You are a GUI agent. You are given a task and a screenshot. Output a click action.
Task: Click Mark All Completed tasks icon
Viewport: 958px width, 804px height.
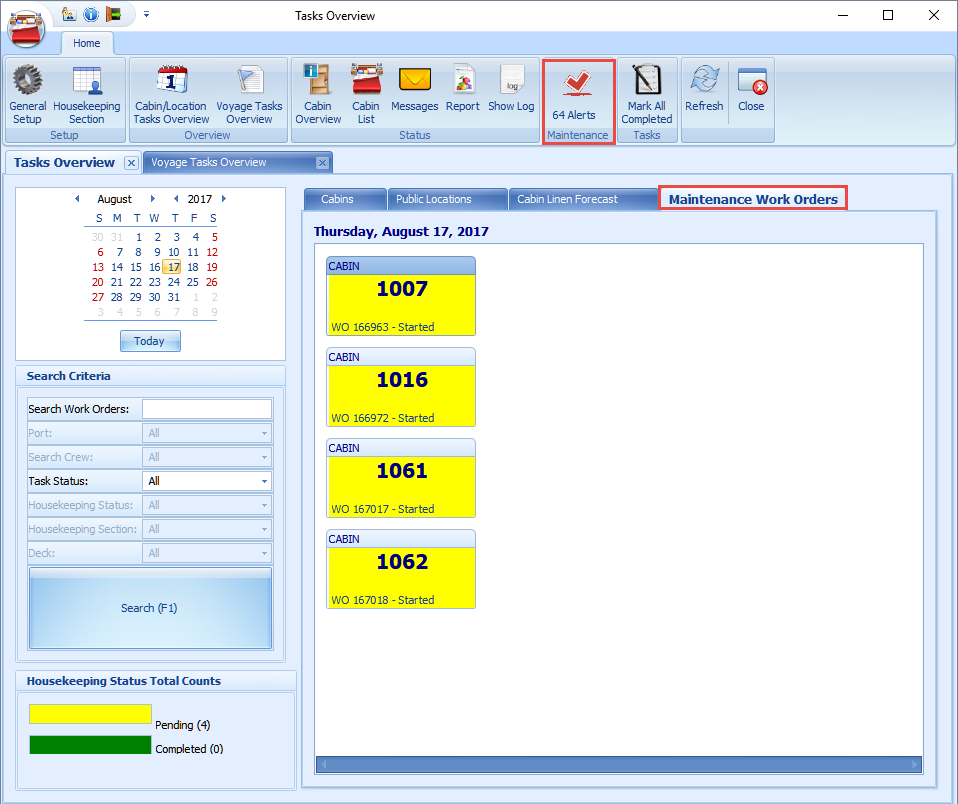646,90
